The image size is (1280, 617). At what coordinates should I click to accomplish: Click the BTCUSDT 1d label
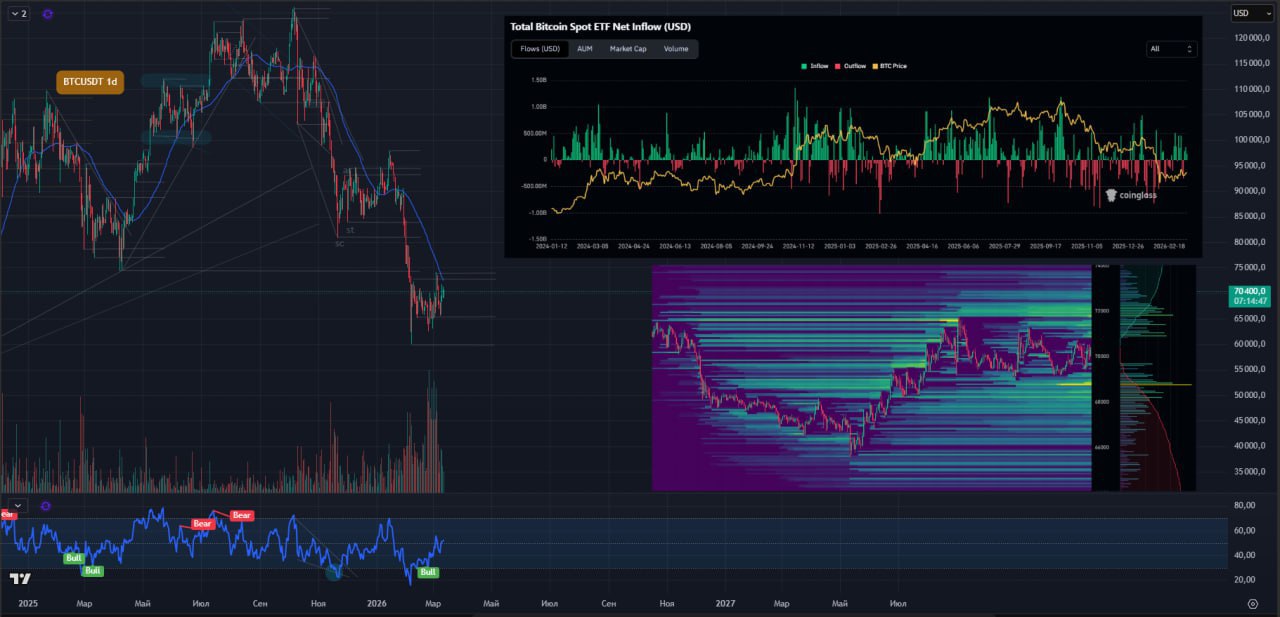pos(90,83)
